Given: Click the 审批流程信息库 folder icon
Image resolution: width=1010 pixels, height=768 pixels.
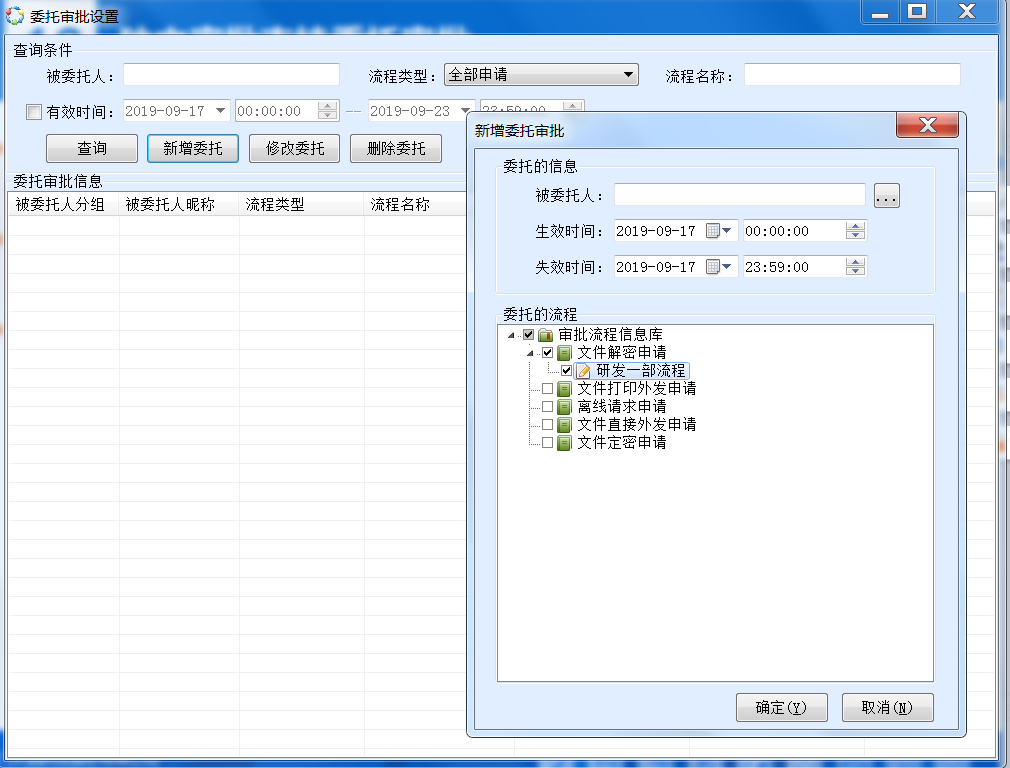Looking at the screenshot, I should [x=546, y=334].
